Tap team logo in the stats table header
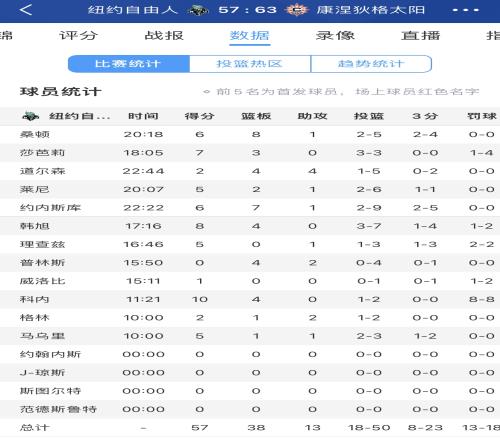 [31, 116]
